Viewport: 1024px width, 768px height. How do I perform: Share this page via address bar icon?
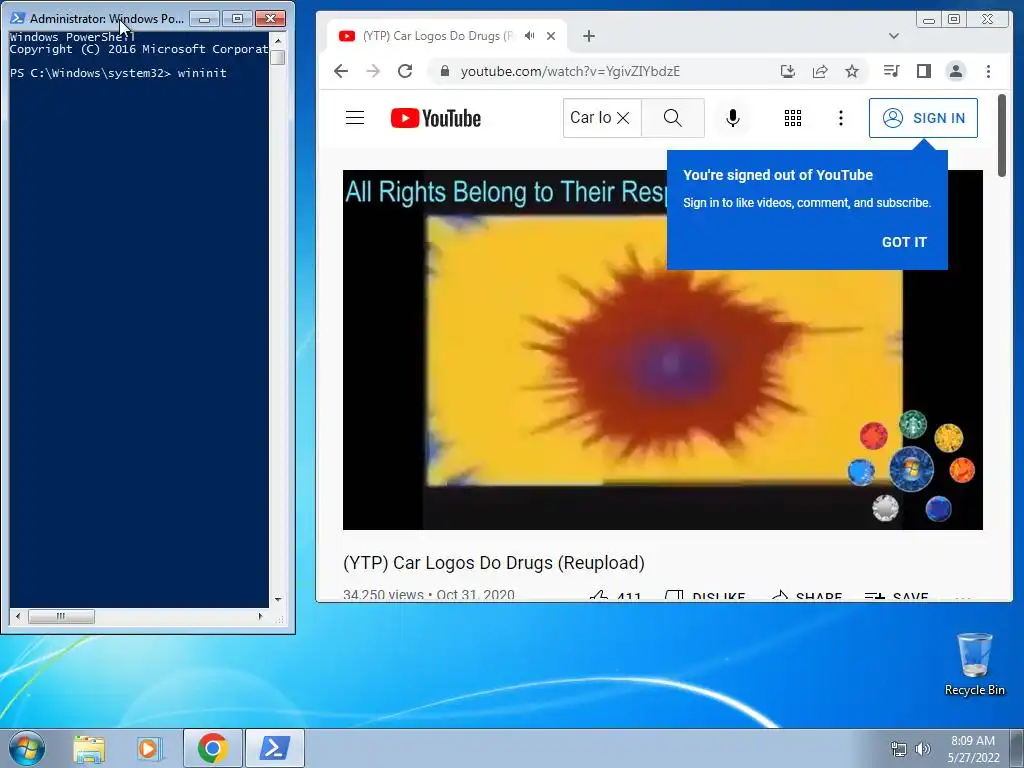[x=820, y=71]
